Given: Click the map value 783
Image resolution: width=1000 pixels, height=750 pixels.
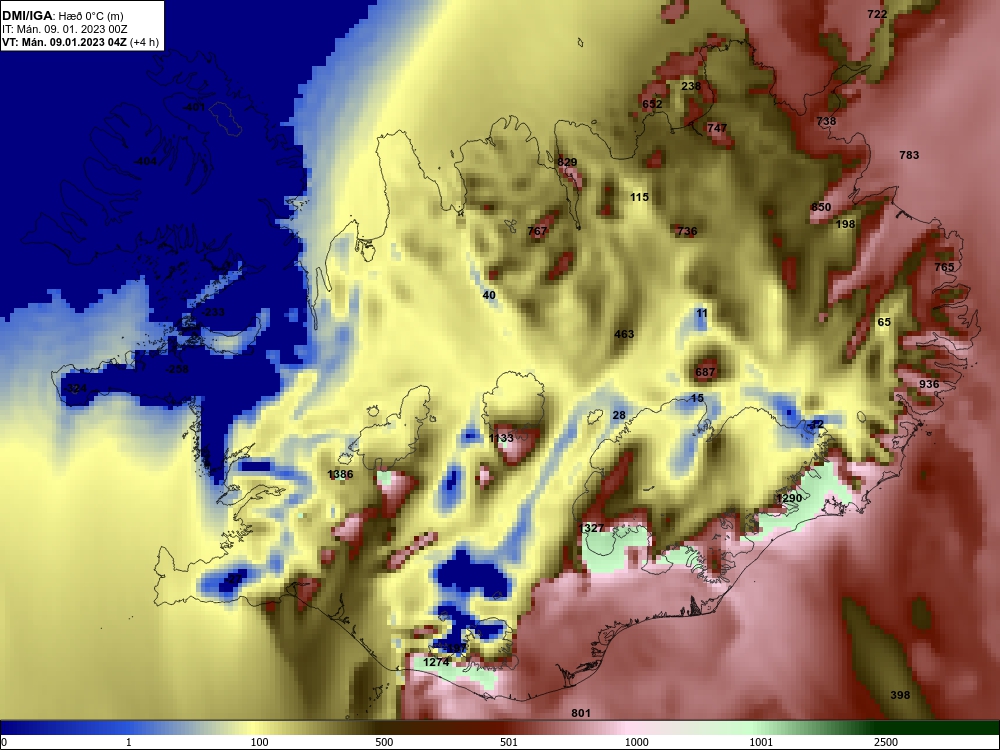Looking at the screenshot, I should (909, 155).
